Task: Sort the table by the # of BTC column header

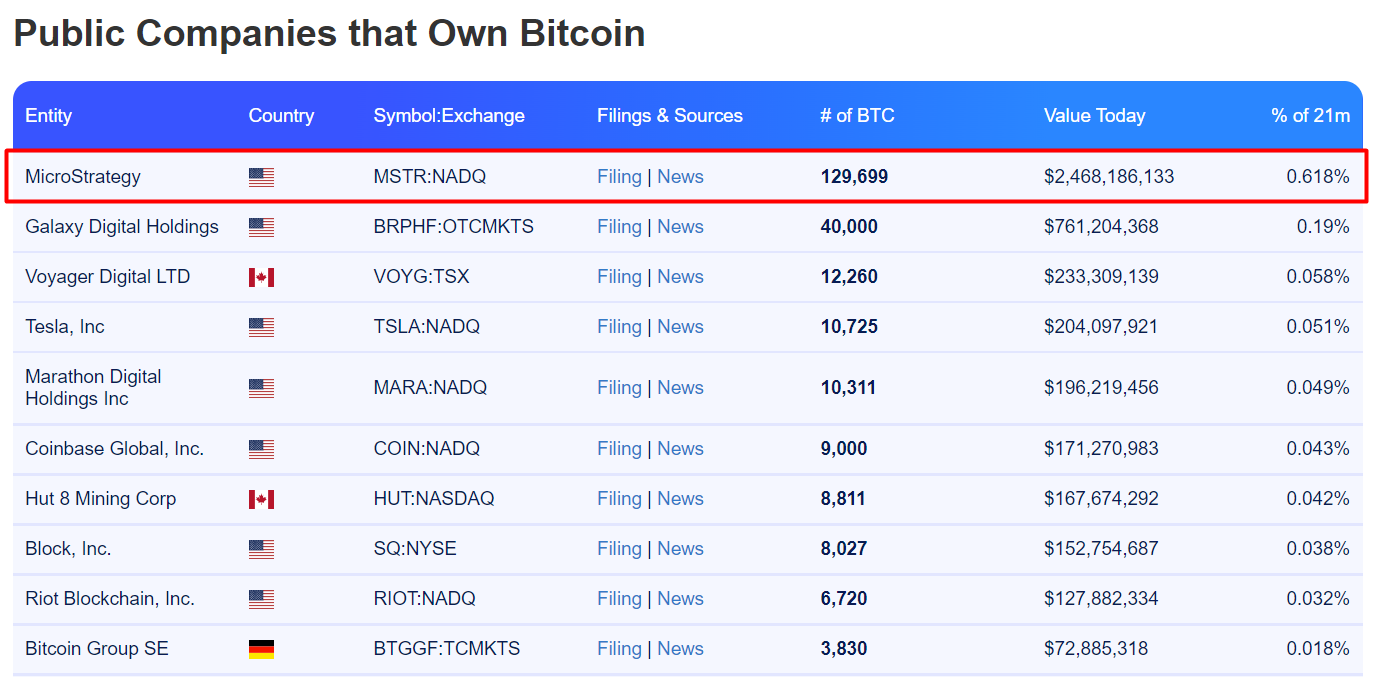Action: (857, 116)
